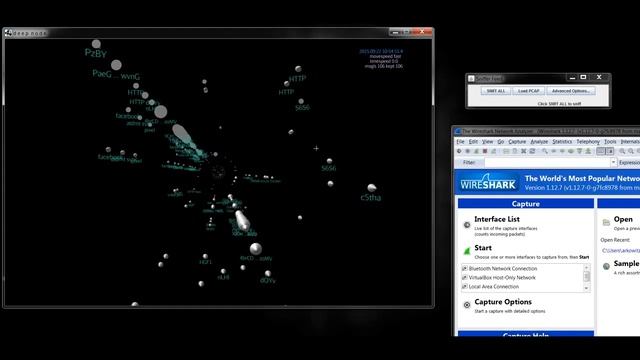The image size is (640, 360).
Task: Select the PaeG...wvnG node sphere
Action: point(116,64)
